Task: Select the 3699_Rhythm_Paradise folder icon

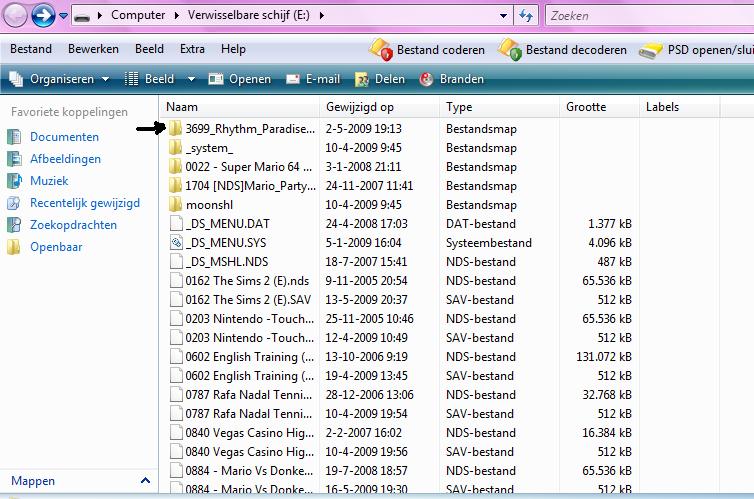Action: (x=176, y=128)
